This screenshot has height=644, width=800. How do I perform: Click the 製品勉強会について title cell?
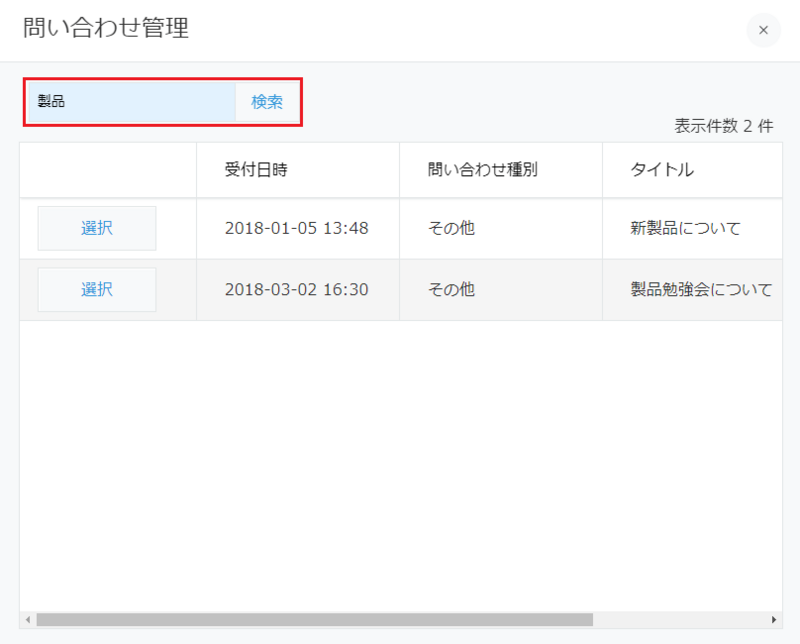click(x=700, y=289)
